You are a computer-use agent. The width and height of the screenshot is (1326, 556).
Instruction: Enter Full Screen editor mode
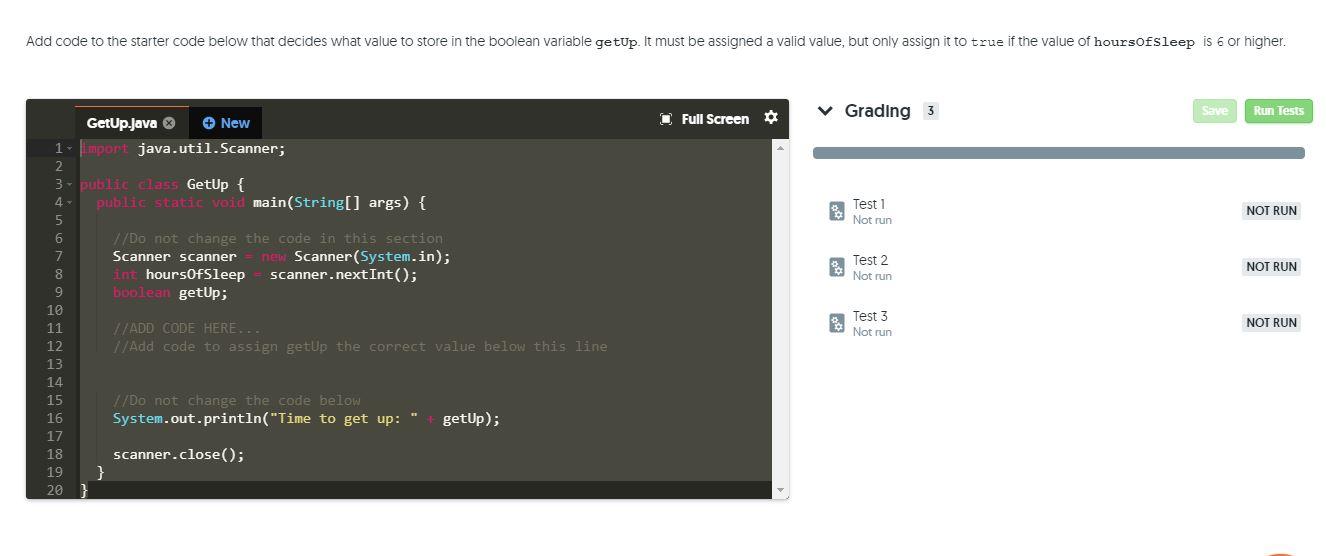click(705, 119)
